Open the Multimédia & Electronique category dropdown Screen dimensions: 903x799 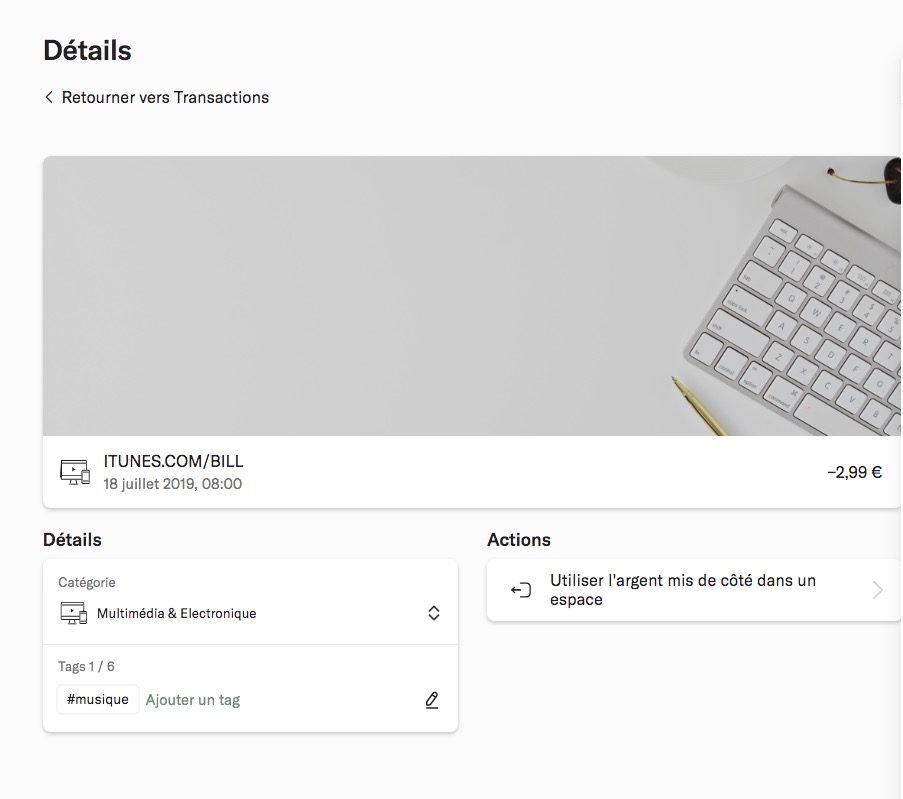(177, 613)
